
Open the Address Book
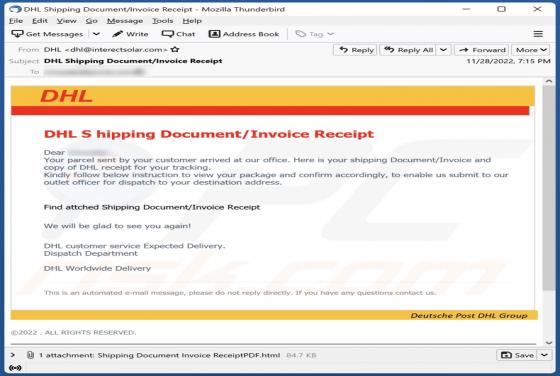[x=244, y=34]
